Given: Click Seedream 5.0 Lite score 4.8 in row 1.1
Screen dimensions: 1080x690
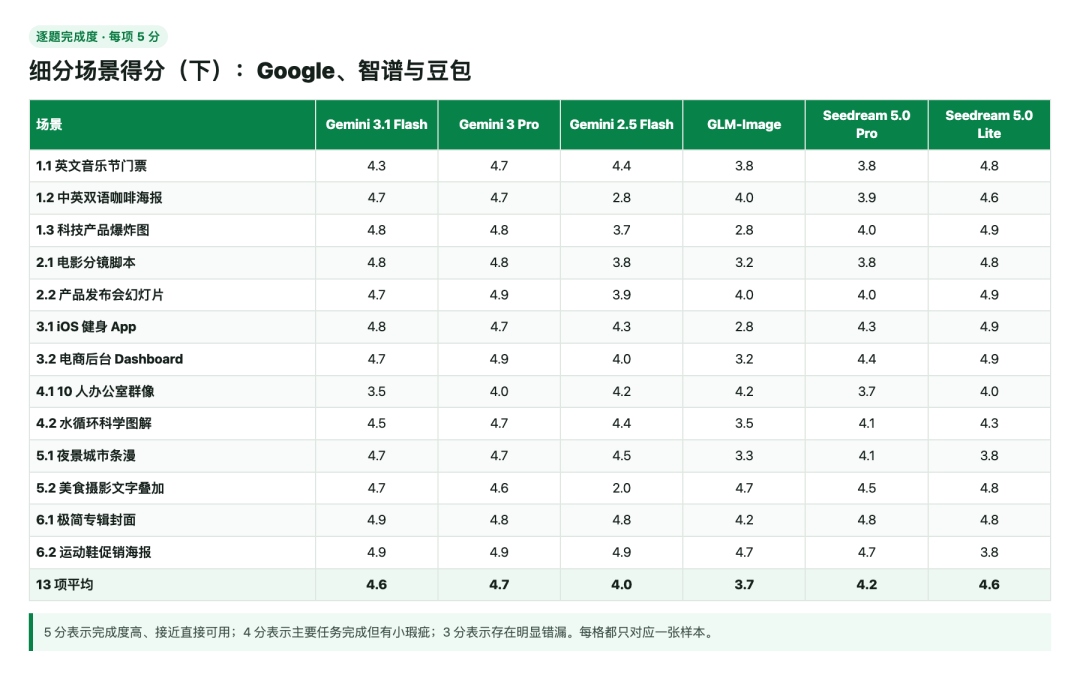Looking at the screenshot, I should tap(989, 166).
